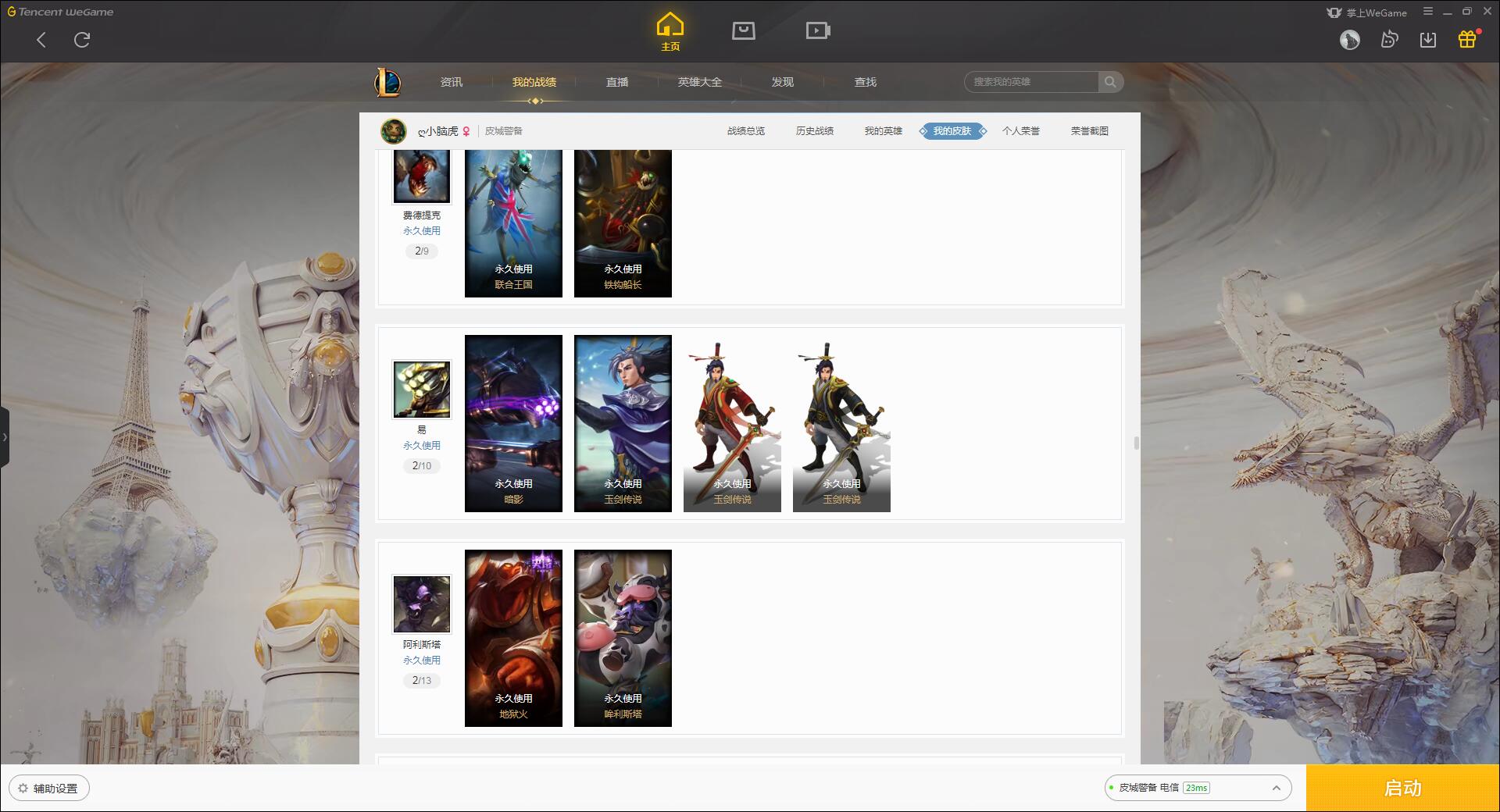The width and height of the screenshot is (1500, 812).
Task: Open the 主页 home icon
Action: pos(670,31)
